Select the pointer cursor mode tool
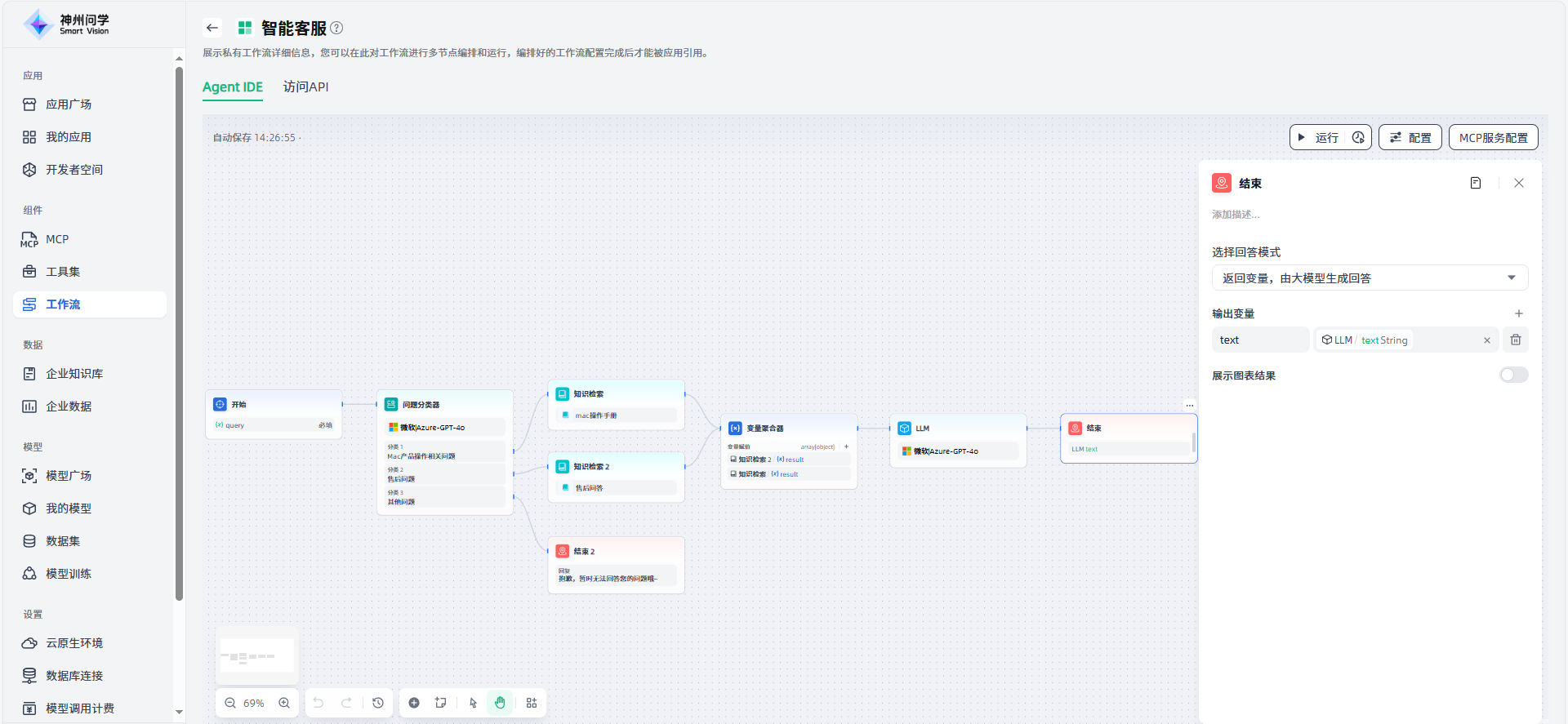The width and height of the screenshot is (1568, 724). pos(473,703)
